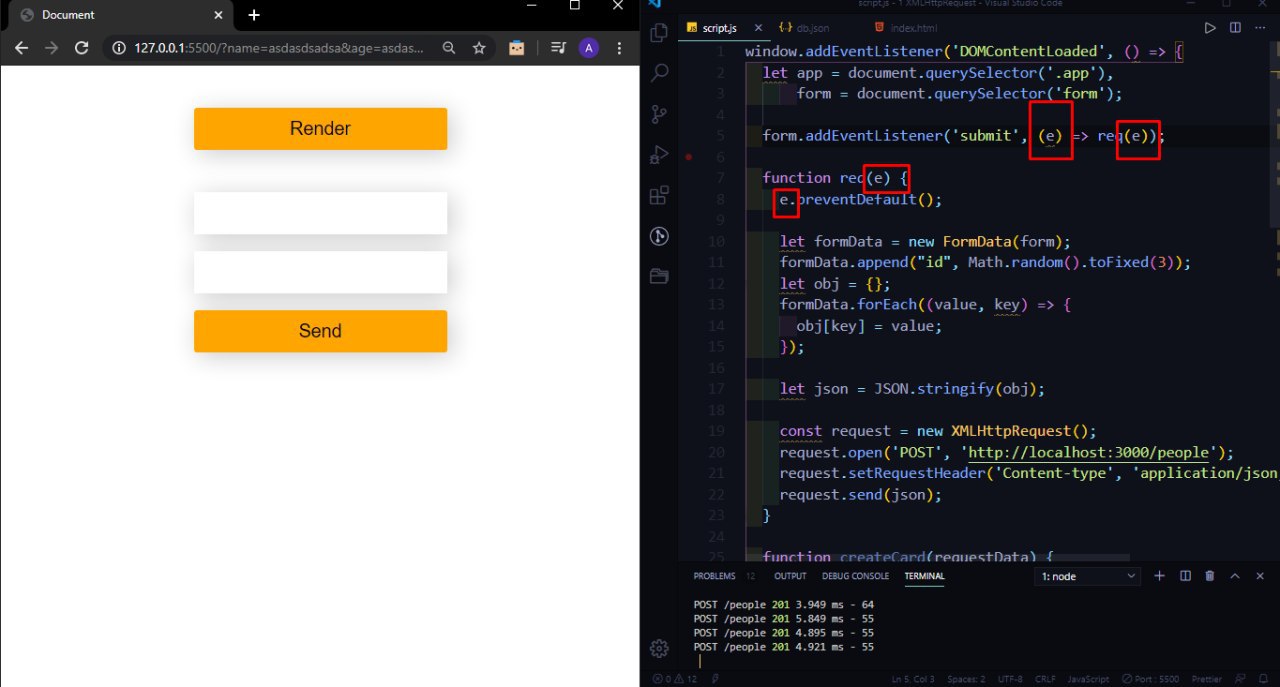Reload the page in Chrome
1280x687 pixels.
tap(82, 48)
